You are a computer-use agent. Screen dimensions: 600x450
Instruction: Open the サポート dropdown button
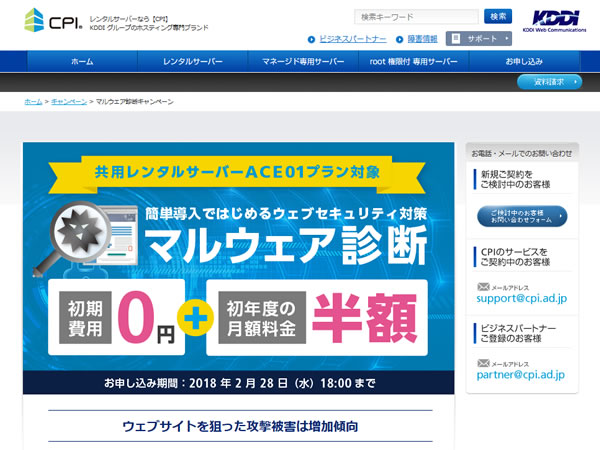click(479, 39)
